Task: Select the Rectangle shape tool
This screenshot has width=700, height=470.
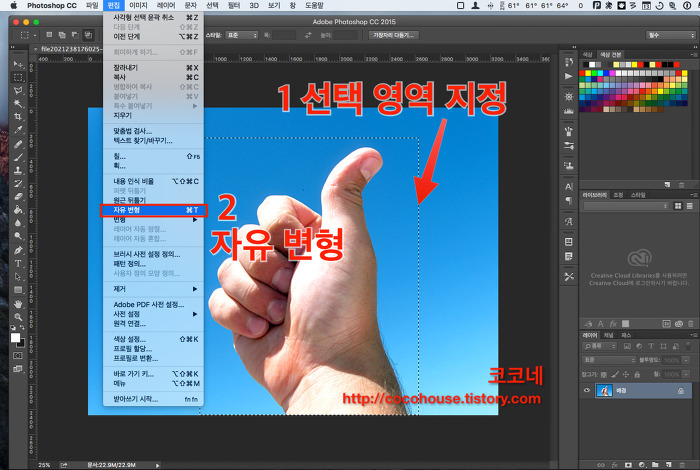Action: click(18, 290)
